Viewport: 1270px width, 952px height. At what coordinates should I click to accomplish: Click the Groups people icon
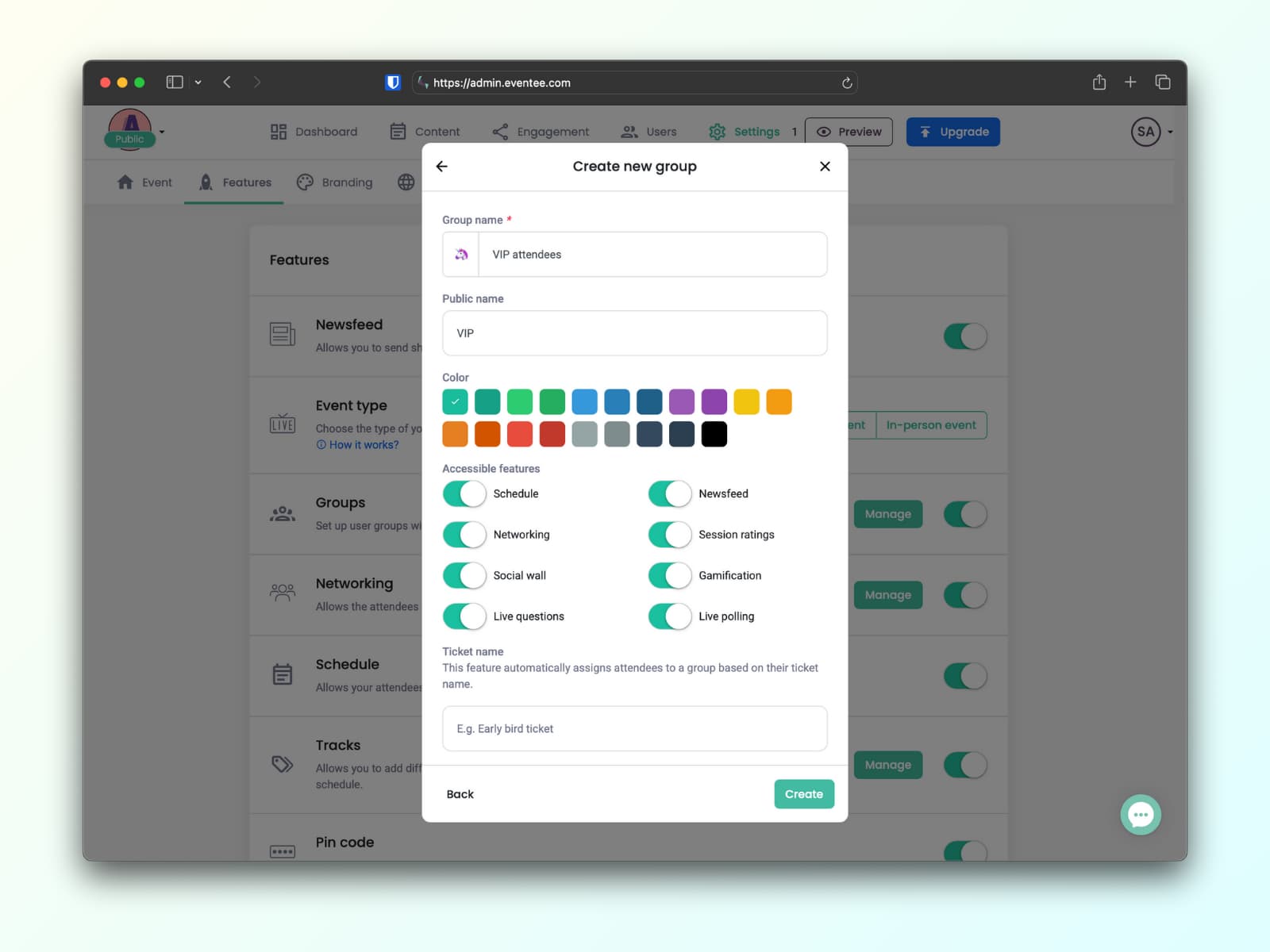(283, 512)
